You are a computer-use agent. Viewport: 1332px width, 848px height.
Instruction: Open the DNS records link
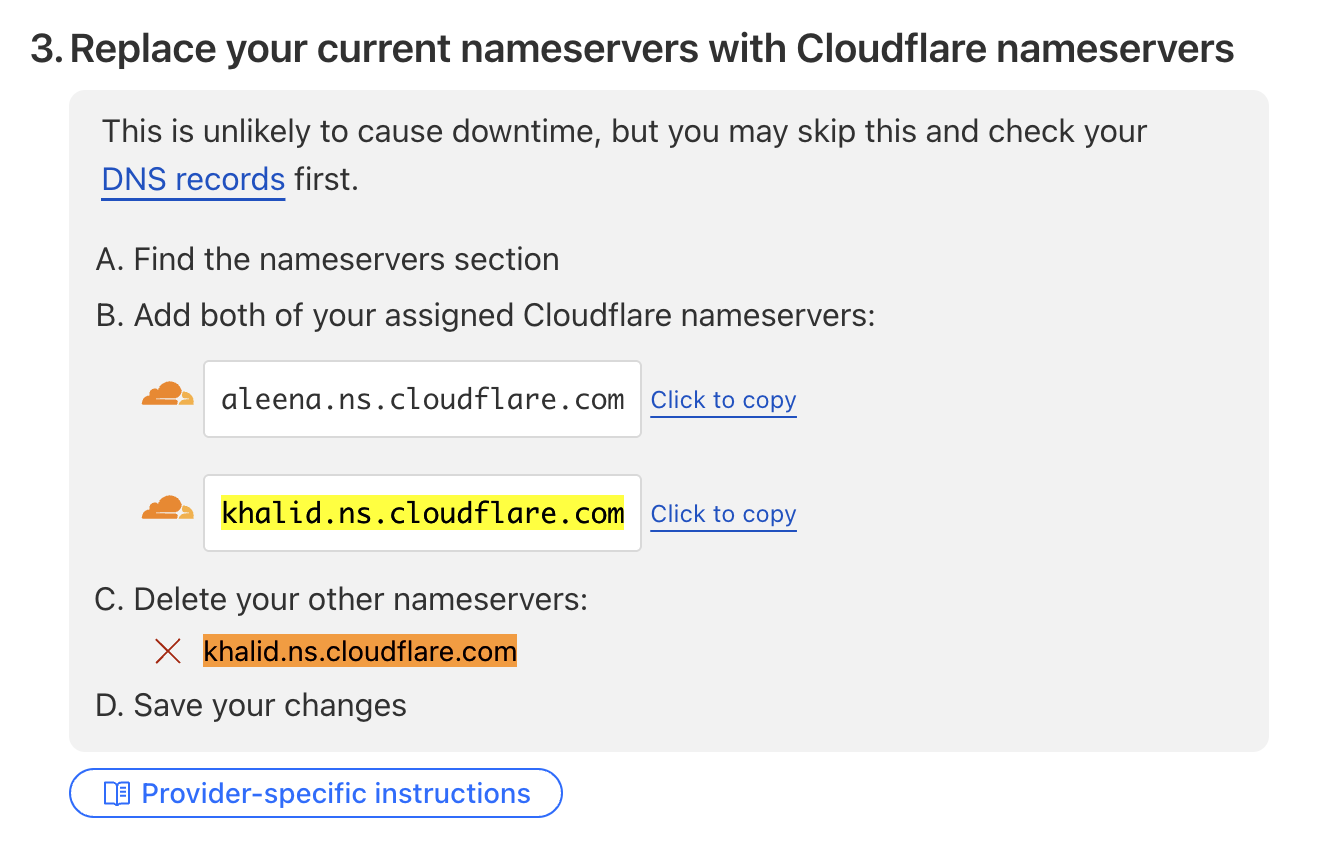193,180
